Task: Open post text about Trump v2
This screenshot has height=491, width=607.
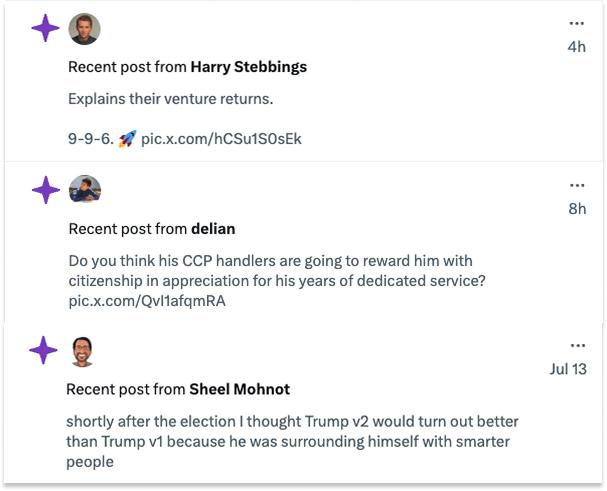Action: [x=292, y=441]
